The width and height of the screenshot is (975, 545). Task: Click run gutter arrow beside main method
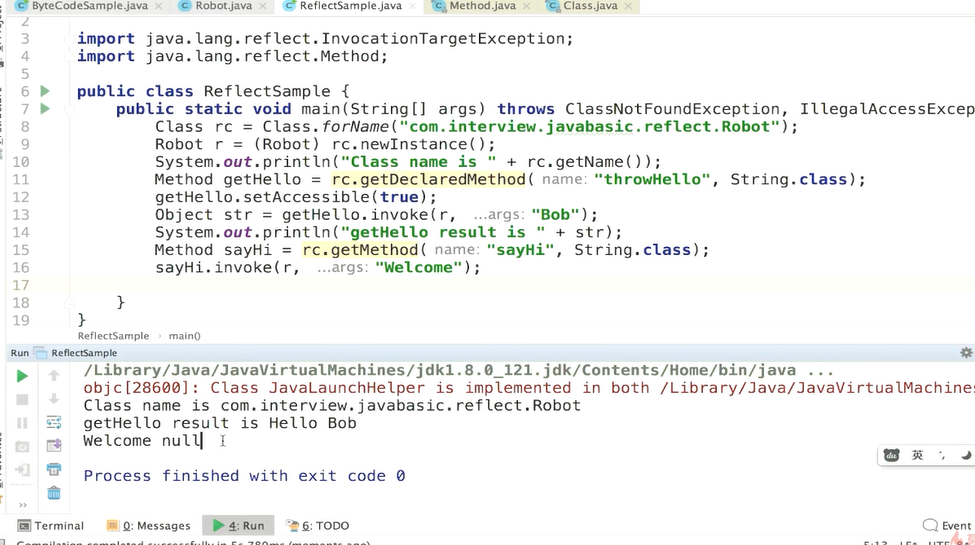45,109
